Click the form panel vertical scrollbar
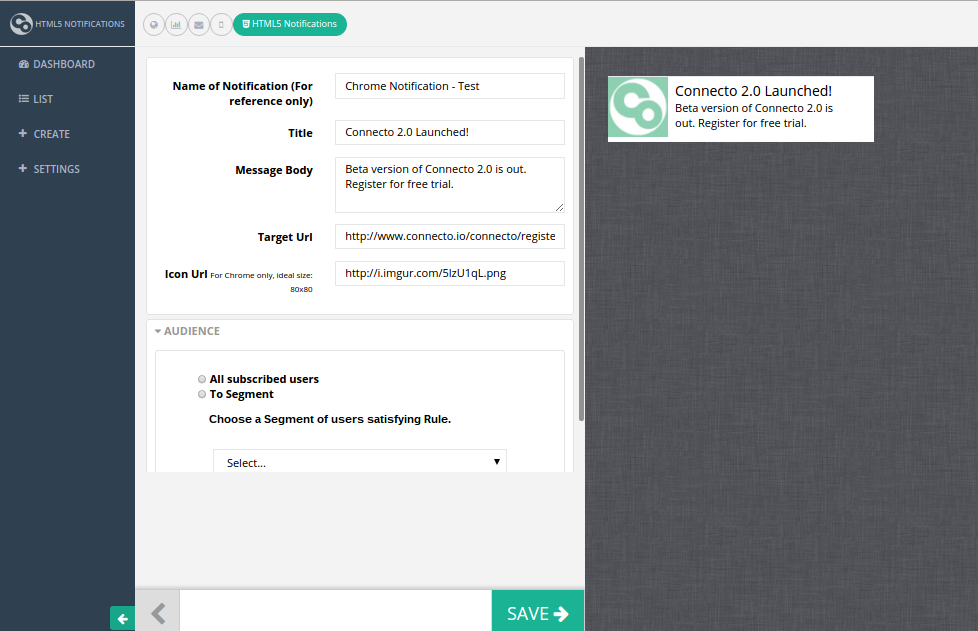 click(581, 239)
